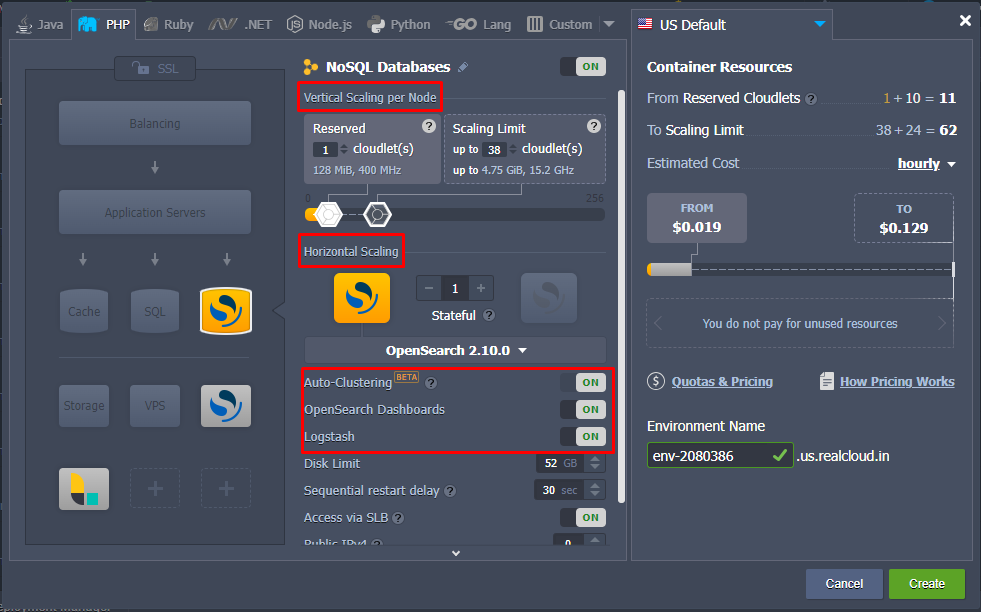Click the scaling limit slider handle
This screenshot has height=612, width=981.
(x=377, y=213)
